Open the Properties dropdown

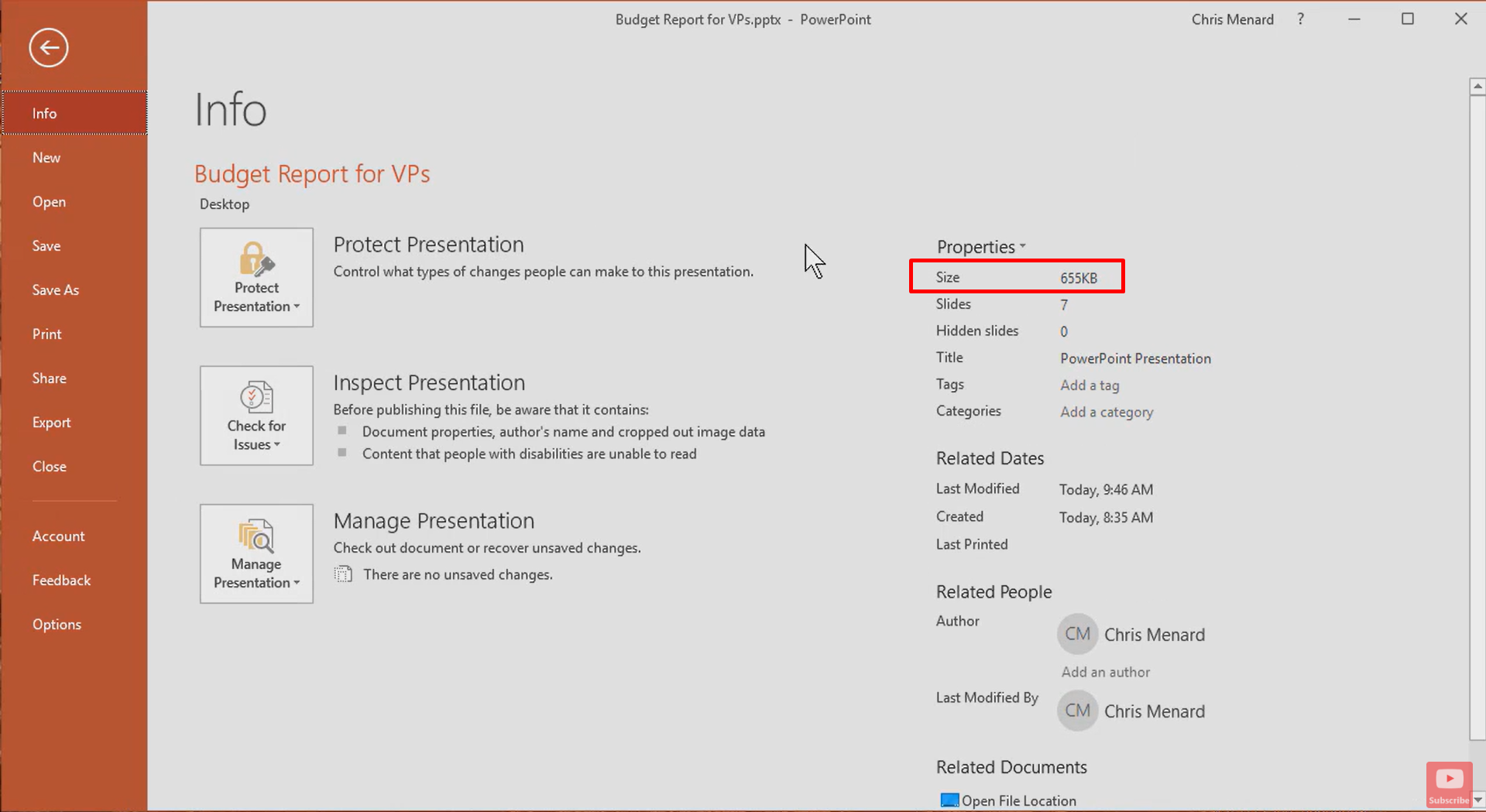pos(1022,246)
